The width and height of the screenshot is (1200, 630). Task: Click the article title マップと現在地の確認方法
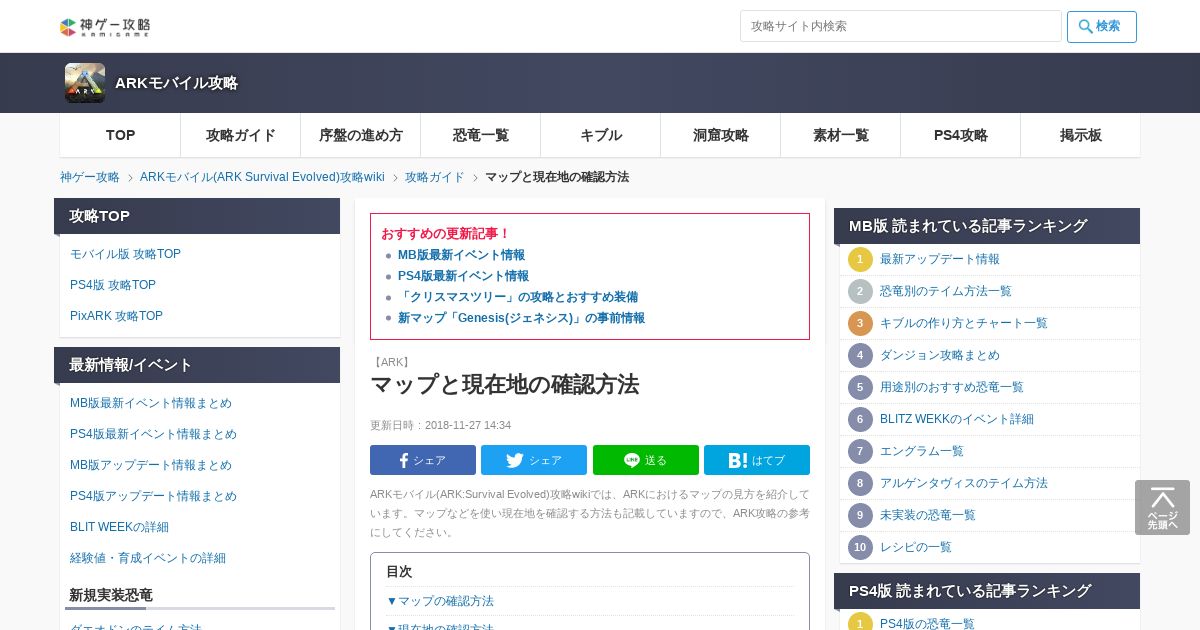pyautogui.click(x=505, y=385)
